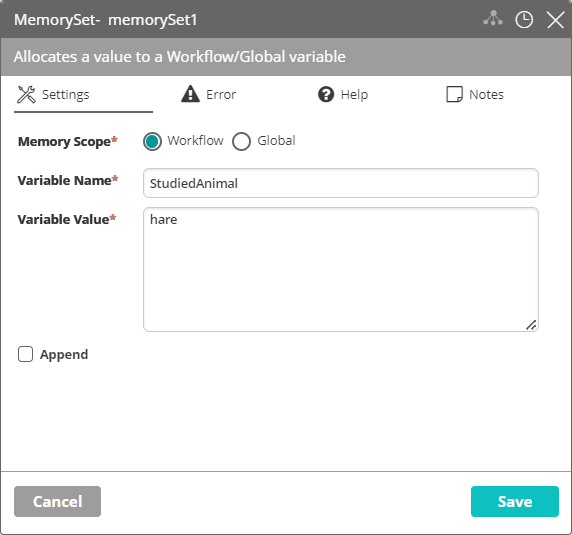Cancel the MemorySet dialog
The image size is (572, 535).
(x=58, y=501)
